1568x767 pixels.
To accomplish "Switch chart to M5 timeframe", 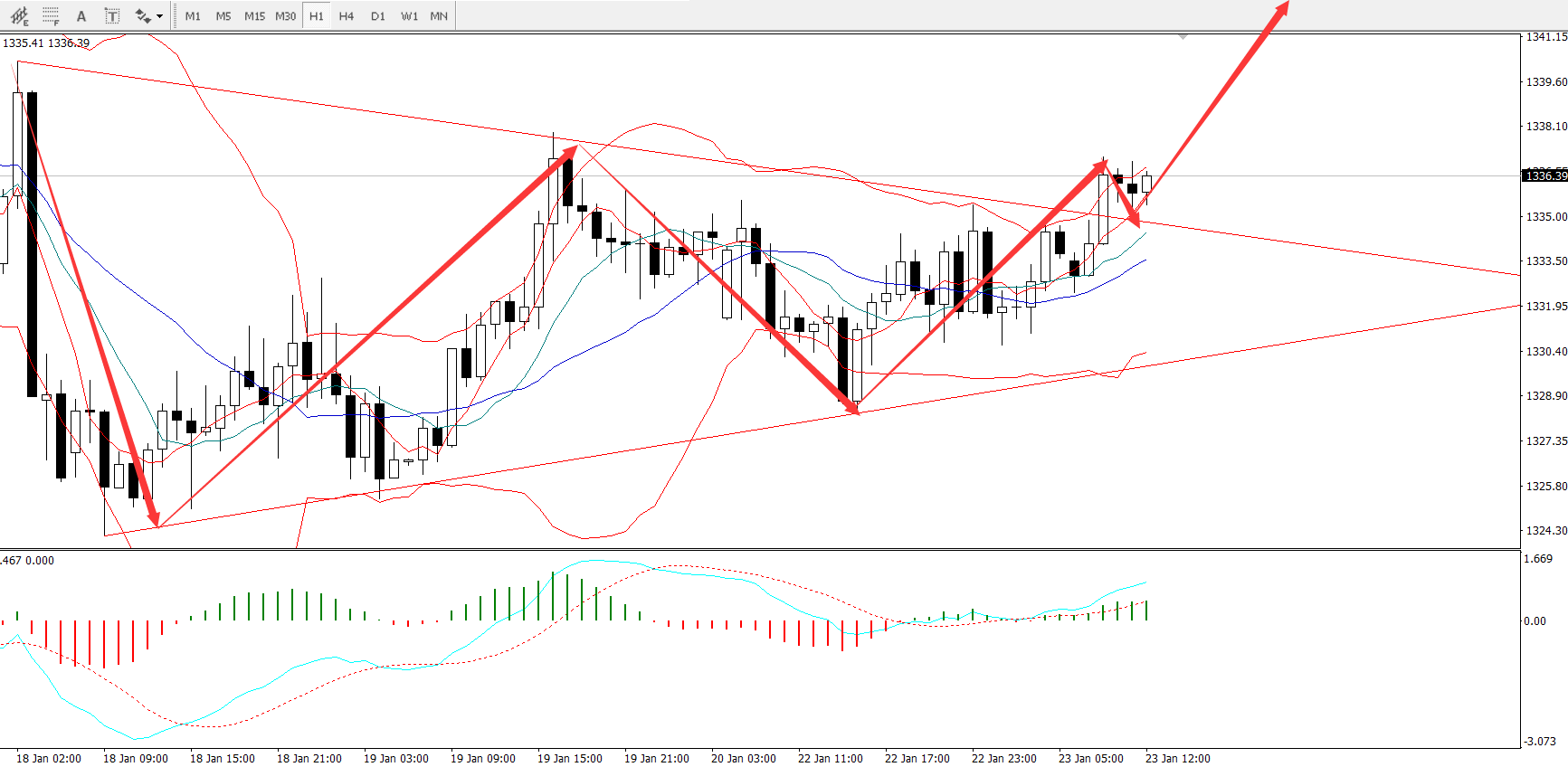I will [x=223, y=16].
